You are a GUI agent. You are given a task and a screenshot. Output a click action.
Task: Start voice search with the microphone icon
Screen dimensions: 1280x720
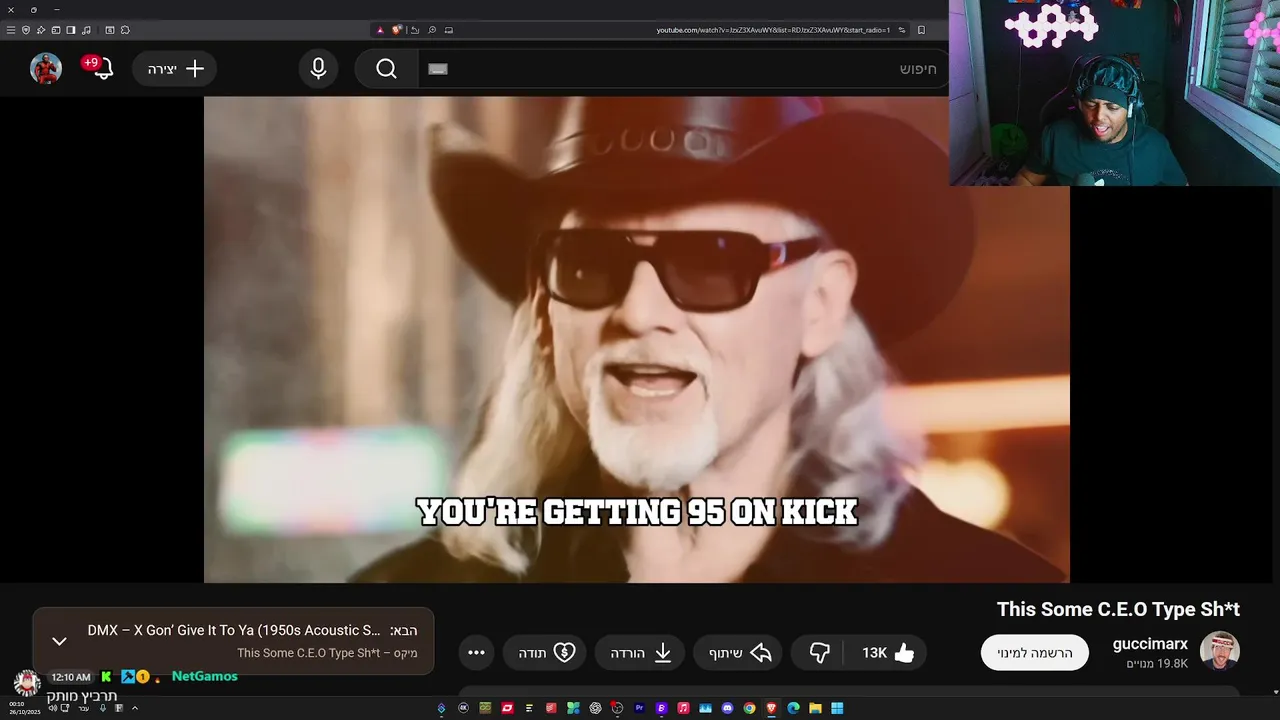(318, 68)
